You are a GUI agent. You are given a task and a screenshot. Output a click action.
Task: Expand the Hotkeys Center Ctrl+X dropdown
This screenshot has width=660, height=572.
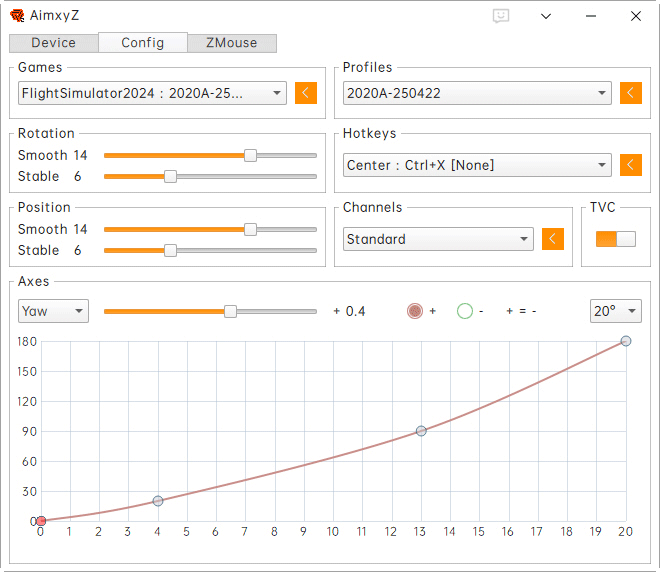pyautogui.click(x=476, y=165)
